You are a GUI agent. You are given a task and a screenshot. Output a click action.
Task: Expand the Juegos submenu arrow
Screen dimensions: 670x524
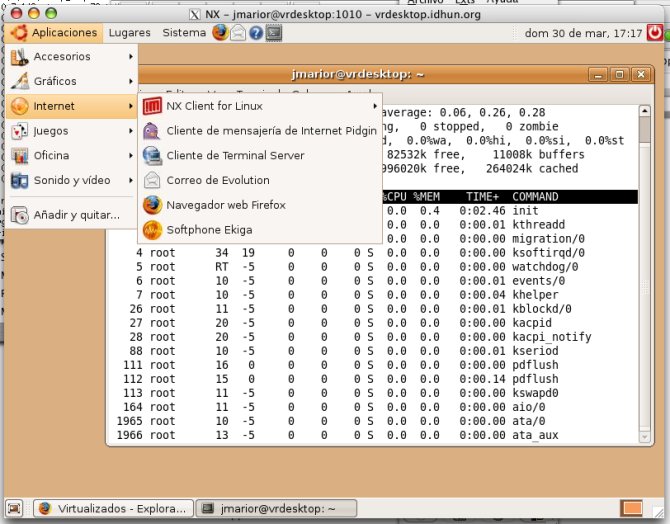131,131
